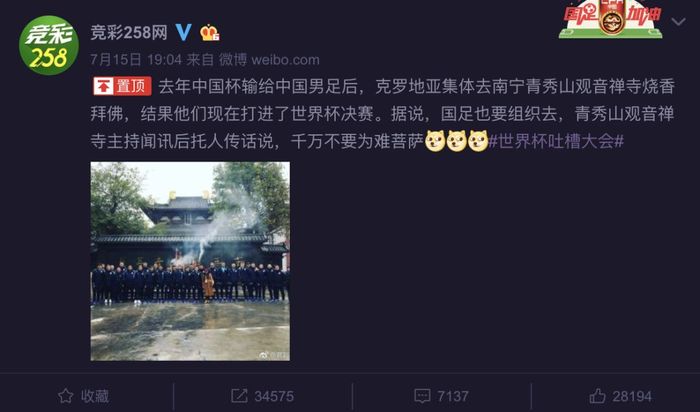Click the repost count 34575
Screen dimensions: 700x412
[274, 396]
